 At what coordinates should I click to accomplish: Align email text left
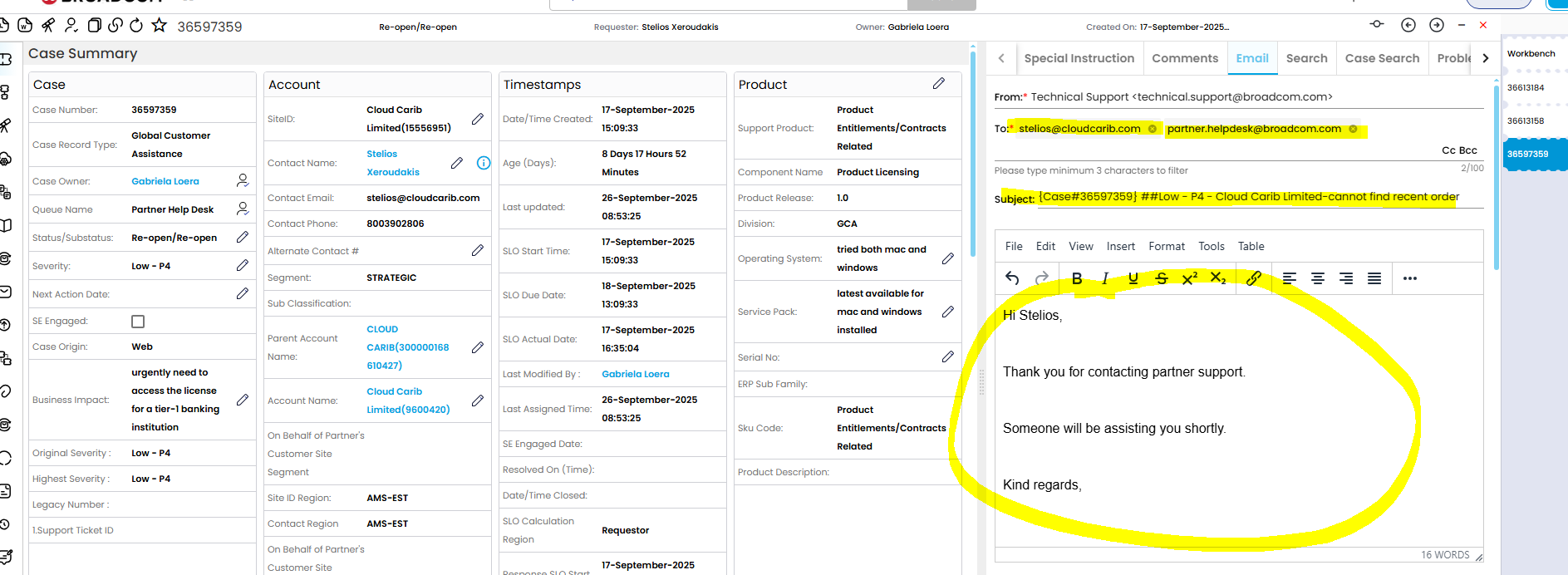tap(1290, 278)
